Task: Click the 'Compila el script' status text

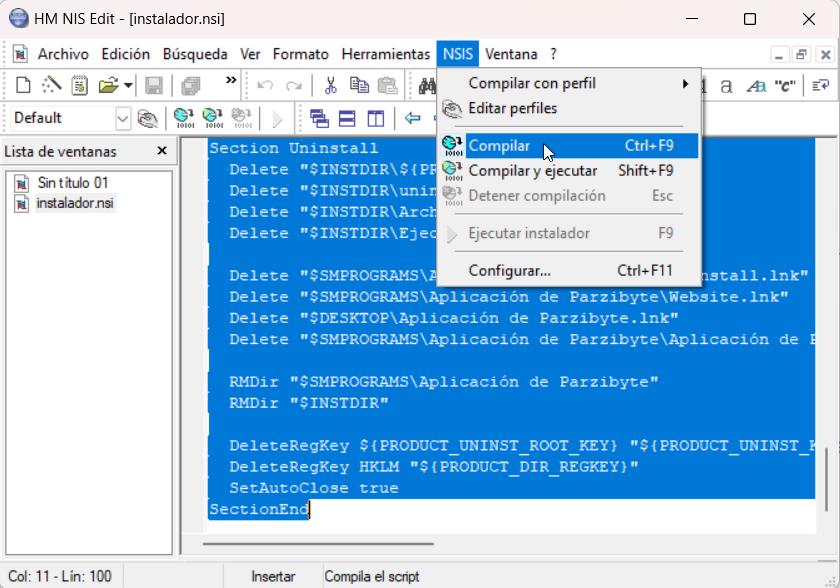Action: point(372,577)
